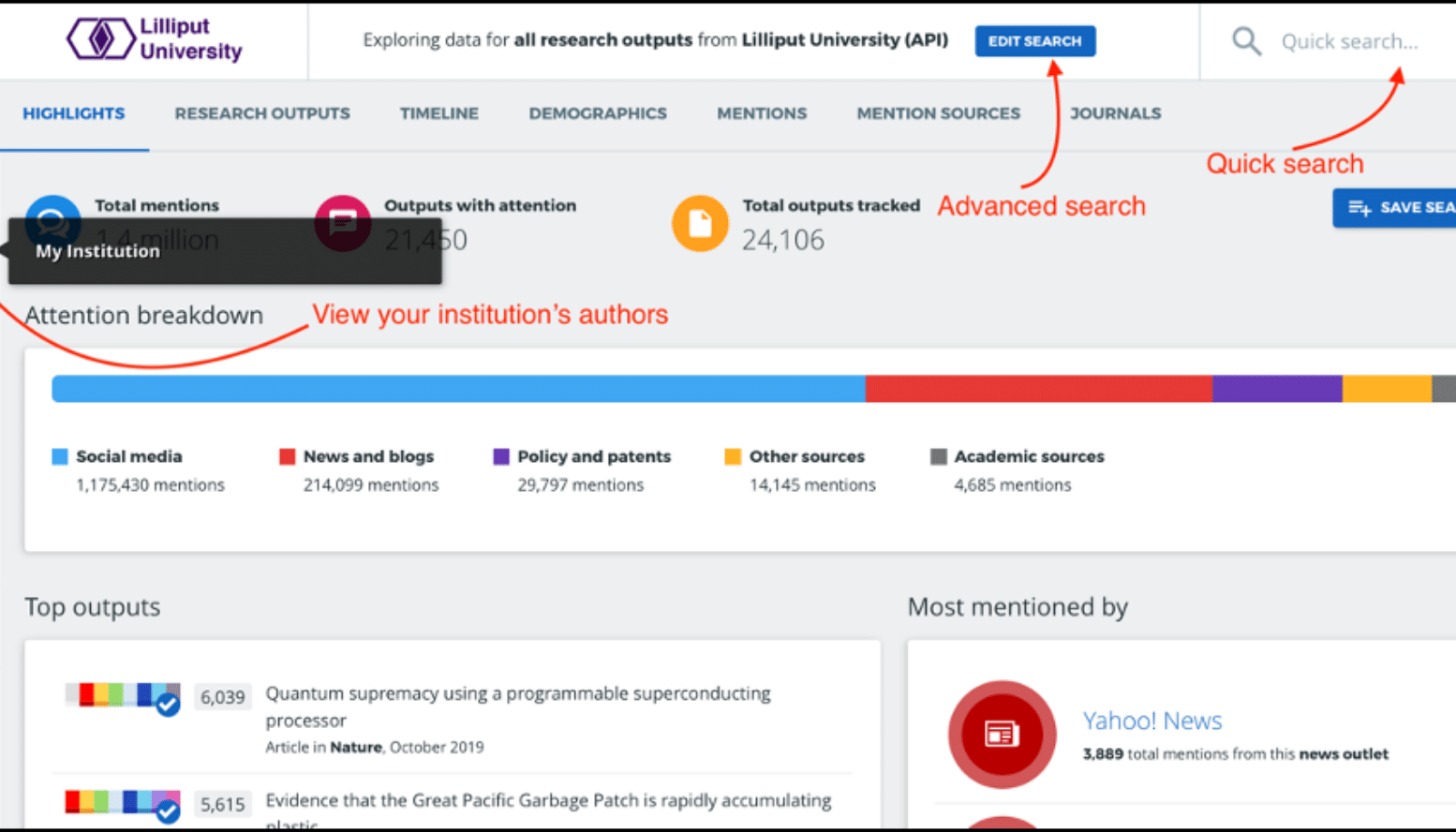Open the Research Outputs tab
Viewport: 1456px width, 832px height.
coord(262,113)
